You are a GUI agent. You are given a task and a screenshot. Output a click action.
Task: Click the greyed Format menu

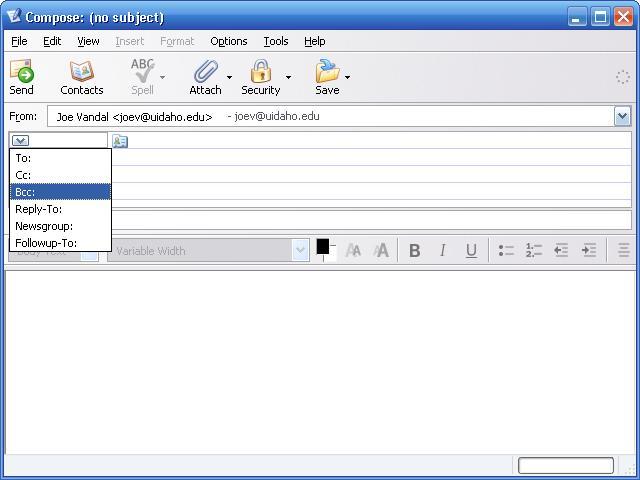[x=177, y=41]
